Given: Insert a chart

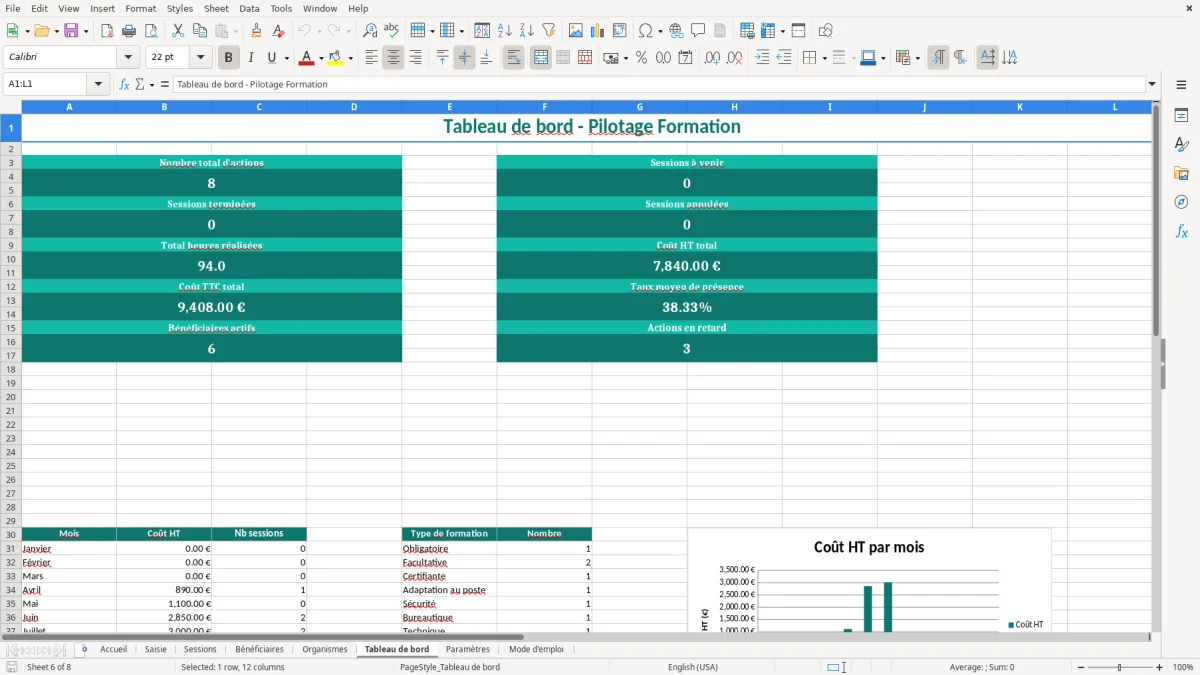Looking at the screenshot, I should tap(598, 31).
